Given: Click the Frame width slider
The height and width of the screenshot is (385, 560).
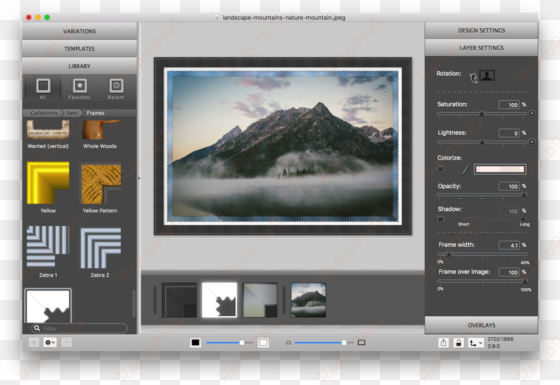Looking at the screenshot, I should point(482,254).
